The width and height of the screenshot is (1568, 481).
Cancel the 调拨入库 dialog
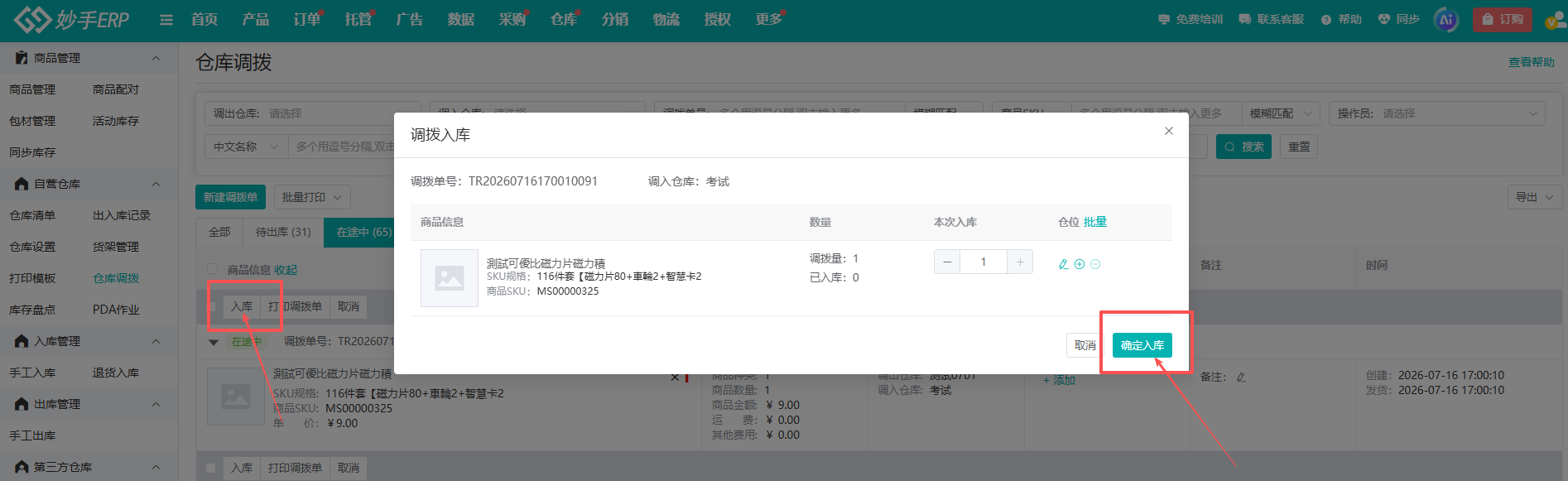1085,345
